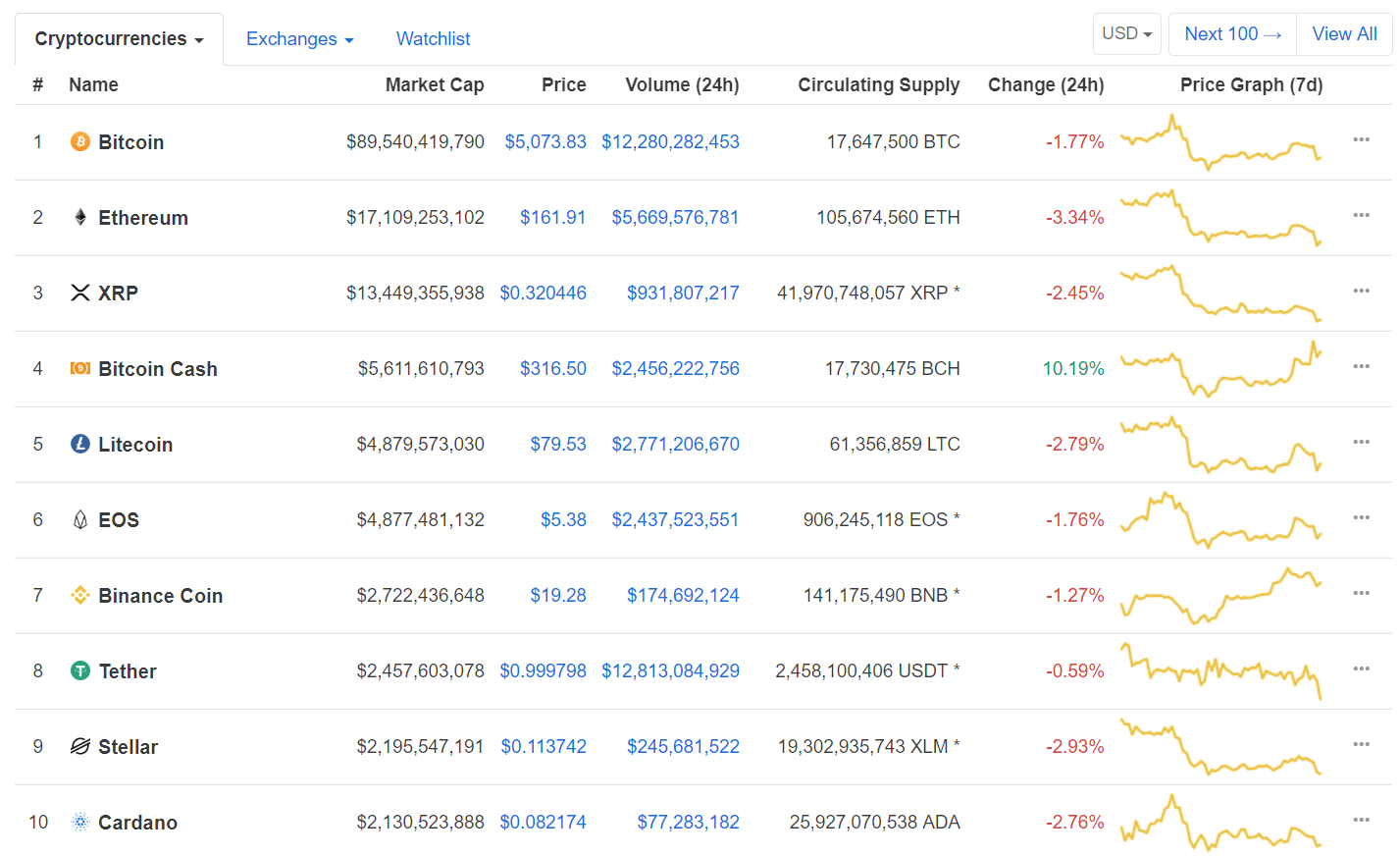Click Cardano supply 25,927,070,538 ADA
The image size is (1400, 856).
coord(874,822)
